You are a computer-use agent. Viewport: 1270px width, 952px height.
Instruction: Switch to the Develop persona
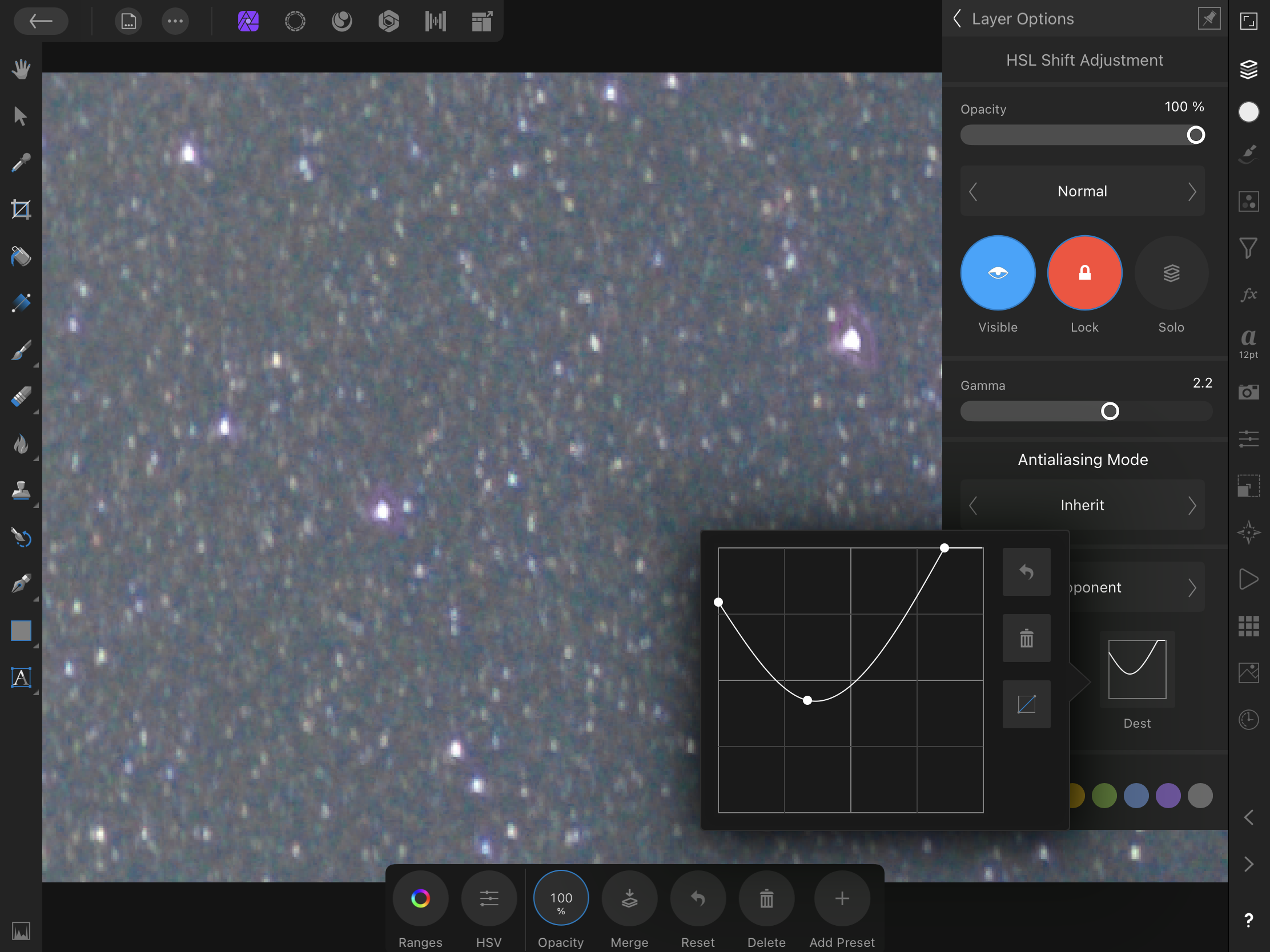[x=389, y=22]
